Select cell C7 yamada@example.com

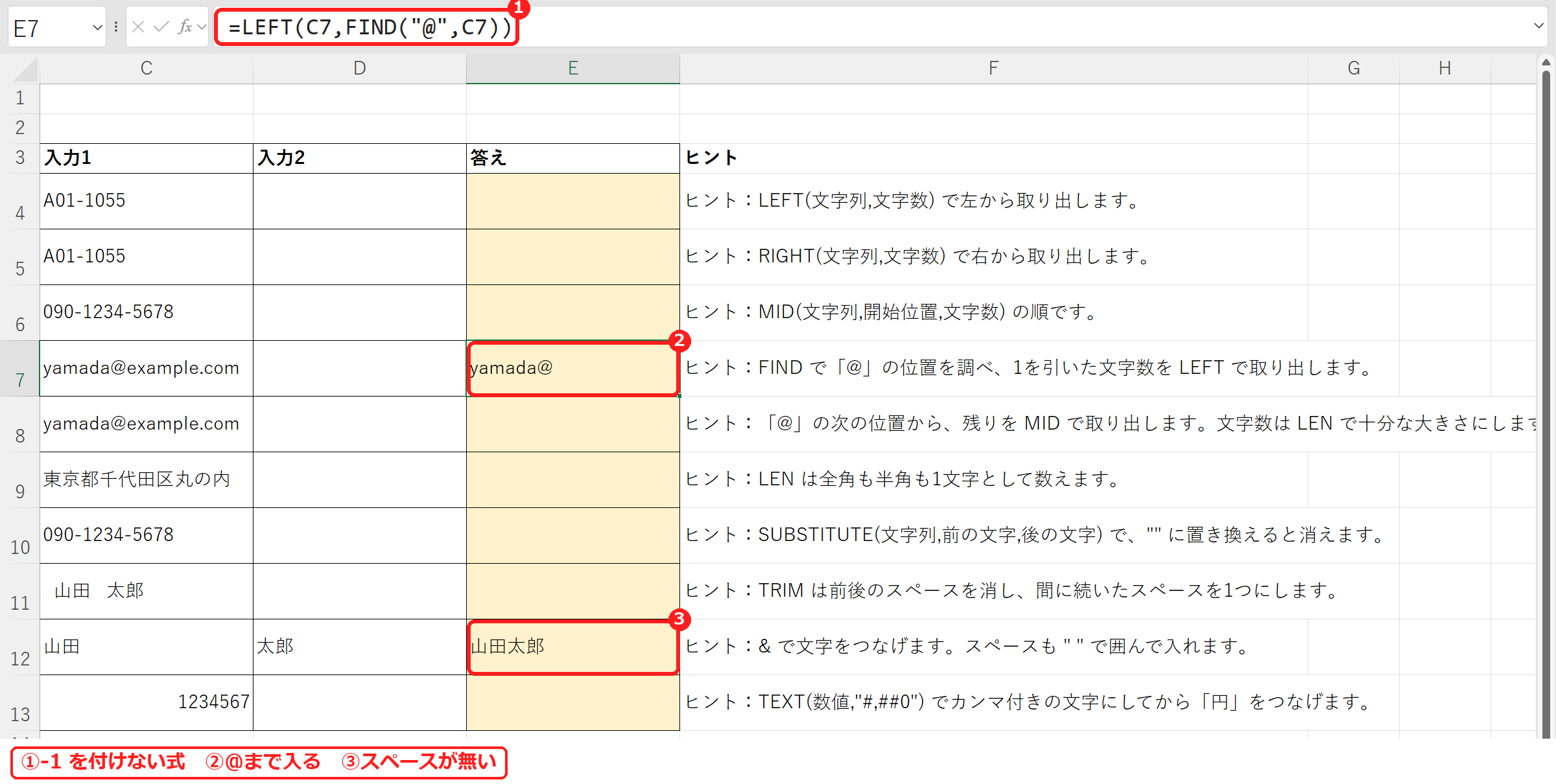tap(147, 368)
